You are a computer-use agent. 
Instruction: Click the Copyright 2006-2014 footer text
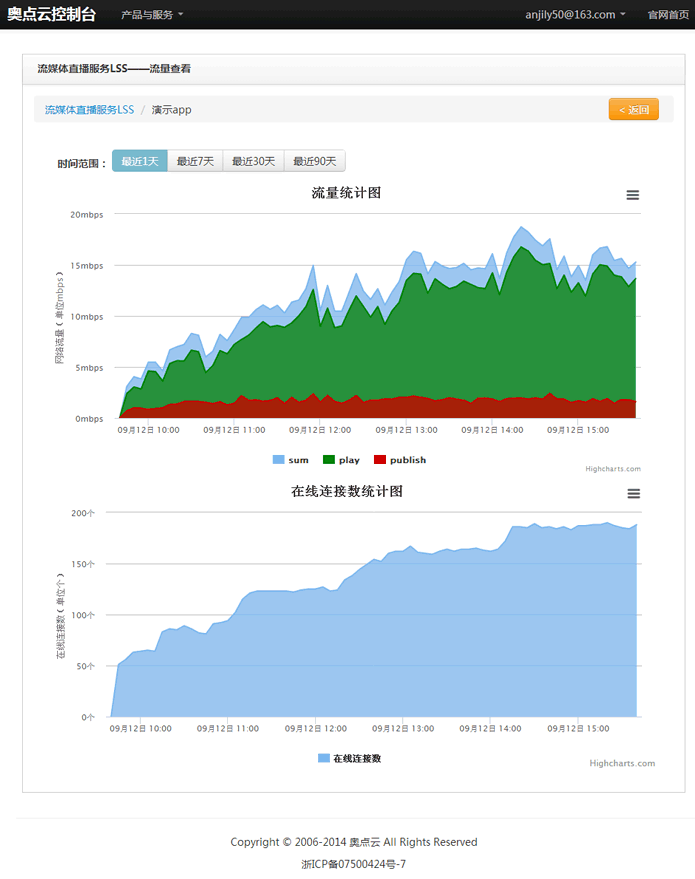tap(354, 842)
